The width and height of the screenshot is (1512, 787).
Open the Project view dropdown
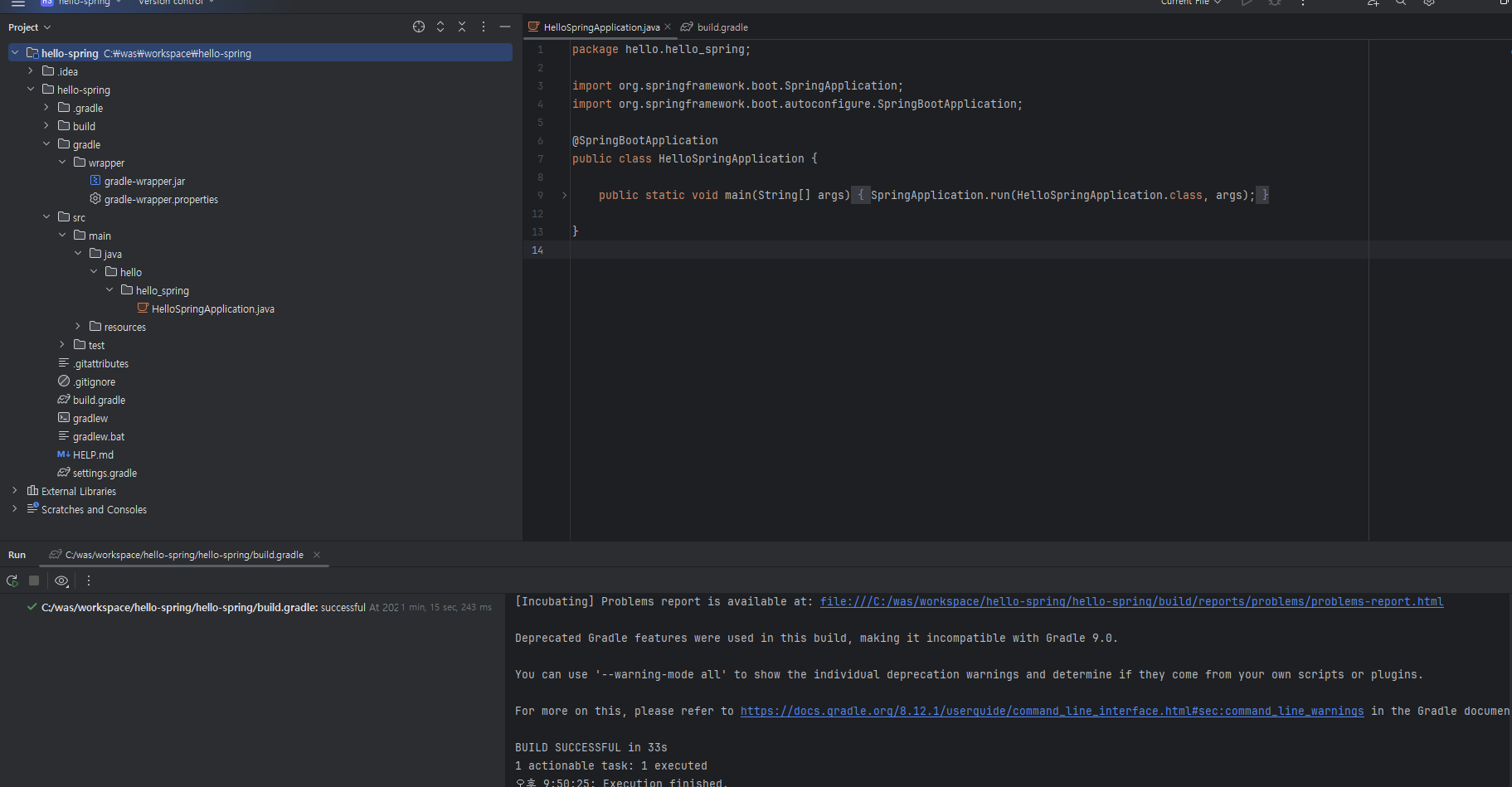point(30,27)
